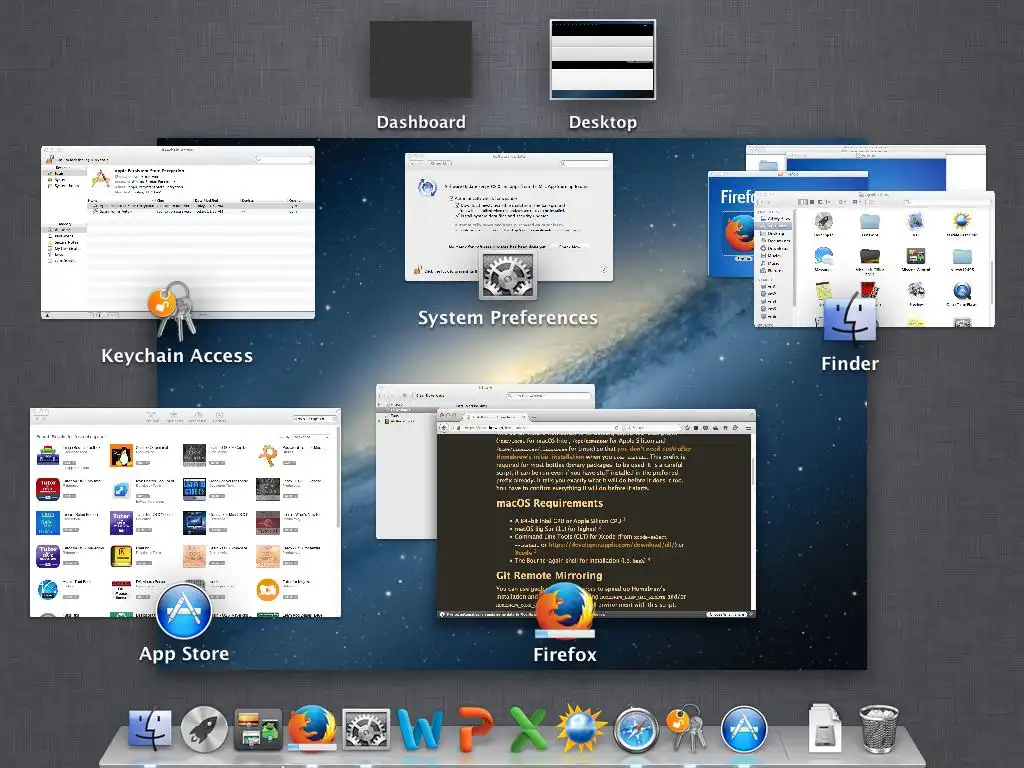Click the Keychain Access keys badge on its window
1024x768 pixels.
(x=172, y=309)
